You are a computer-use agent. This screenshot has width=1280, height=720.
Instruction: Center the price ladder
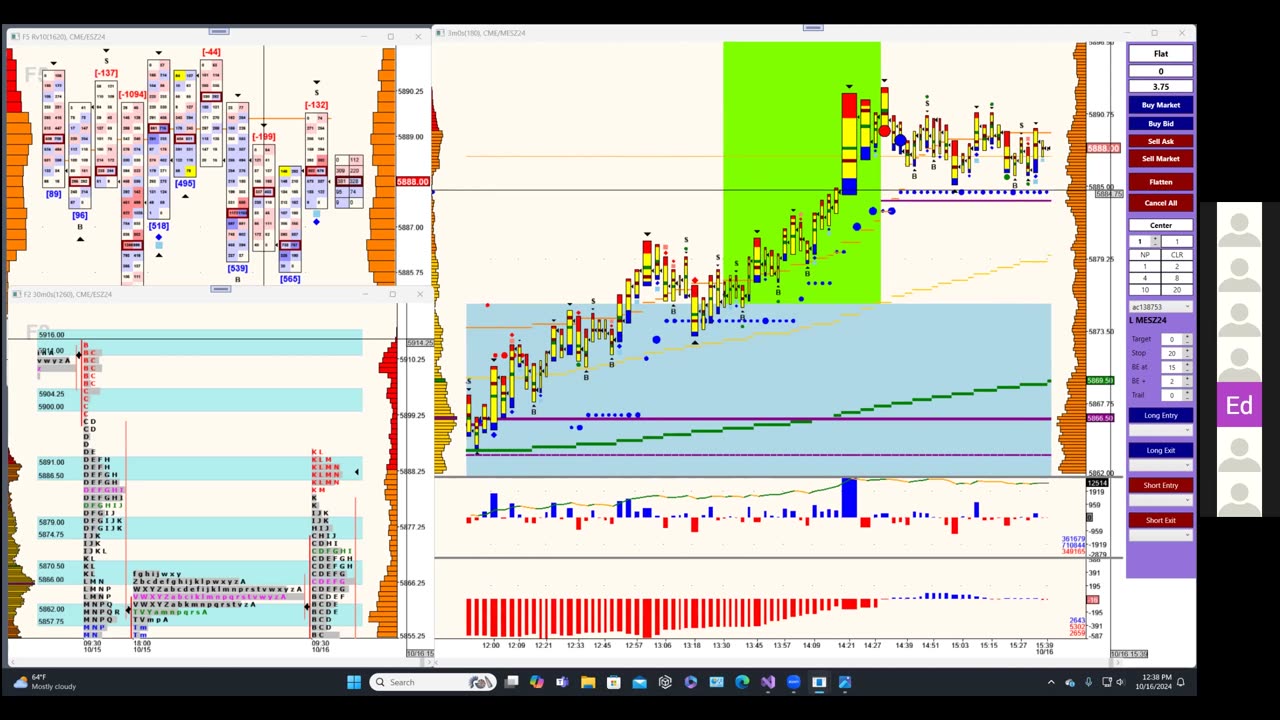pos(1160,225)
